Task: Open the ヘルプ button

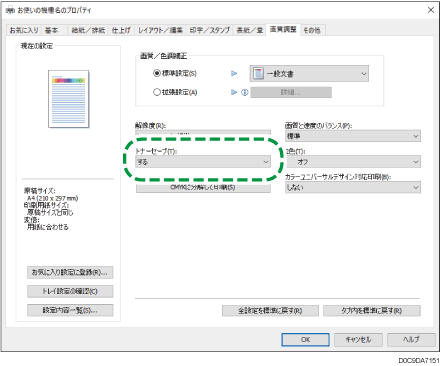Action: pyautogui.click(x=411, y=340)
